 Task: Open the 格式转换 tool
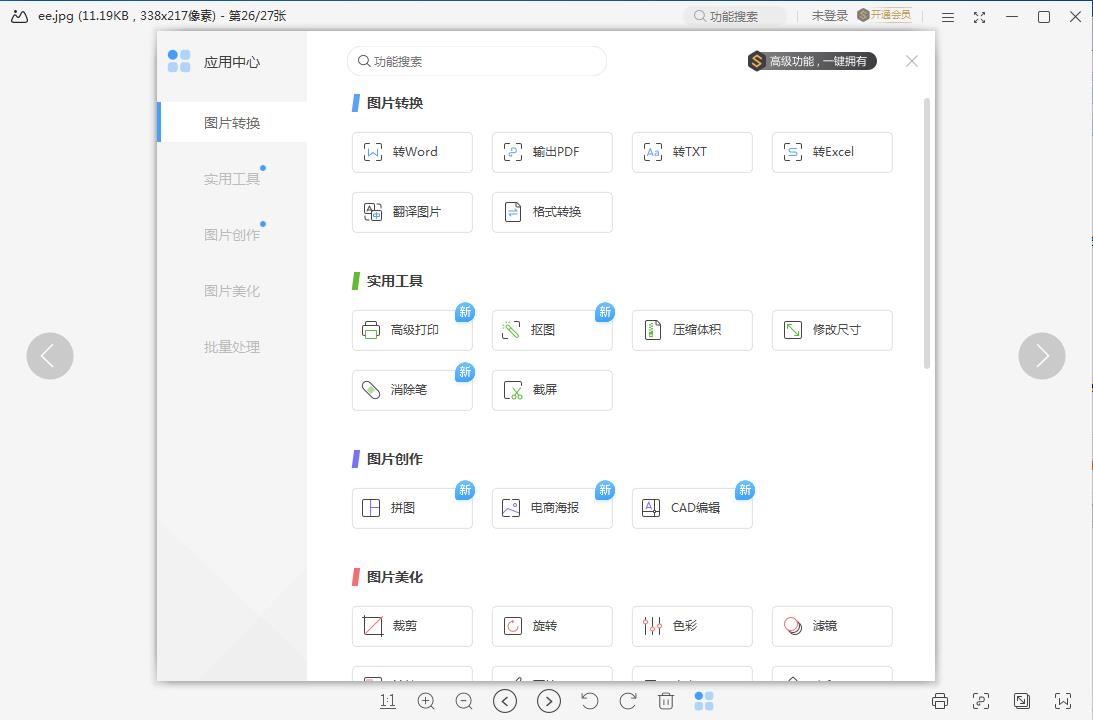pyautogui.click(x=552, y=212)
